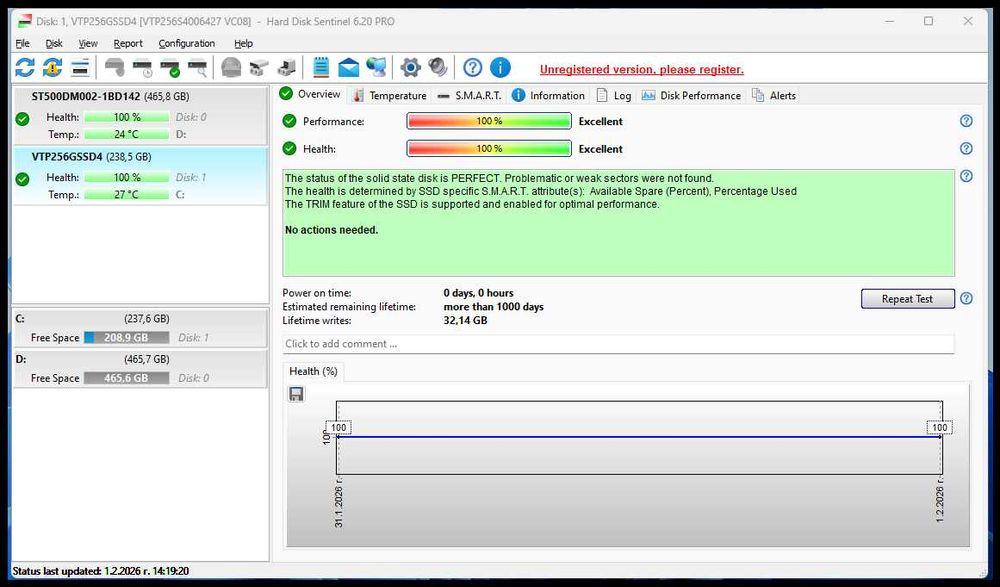1000x587 pixels.
Task: Select the VTP256GSSD4 disk entry
Action: click(x=140, y=175)
